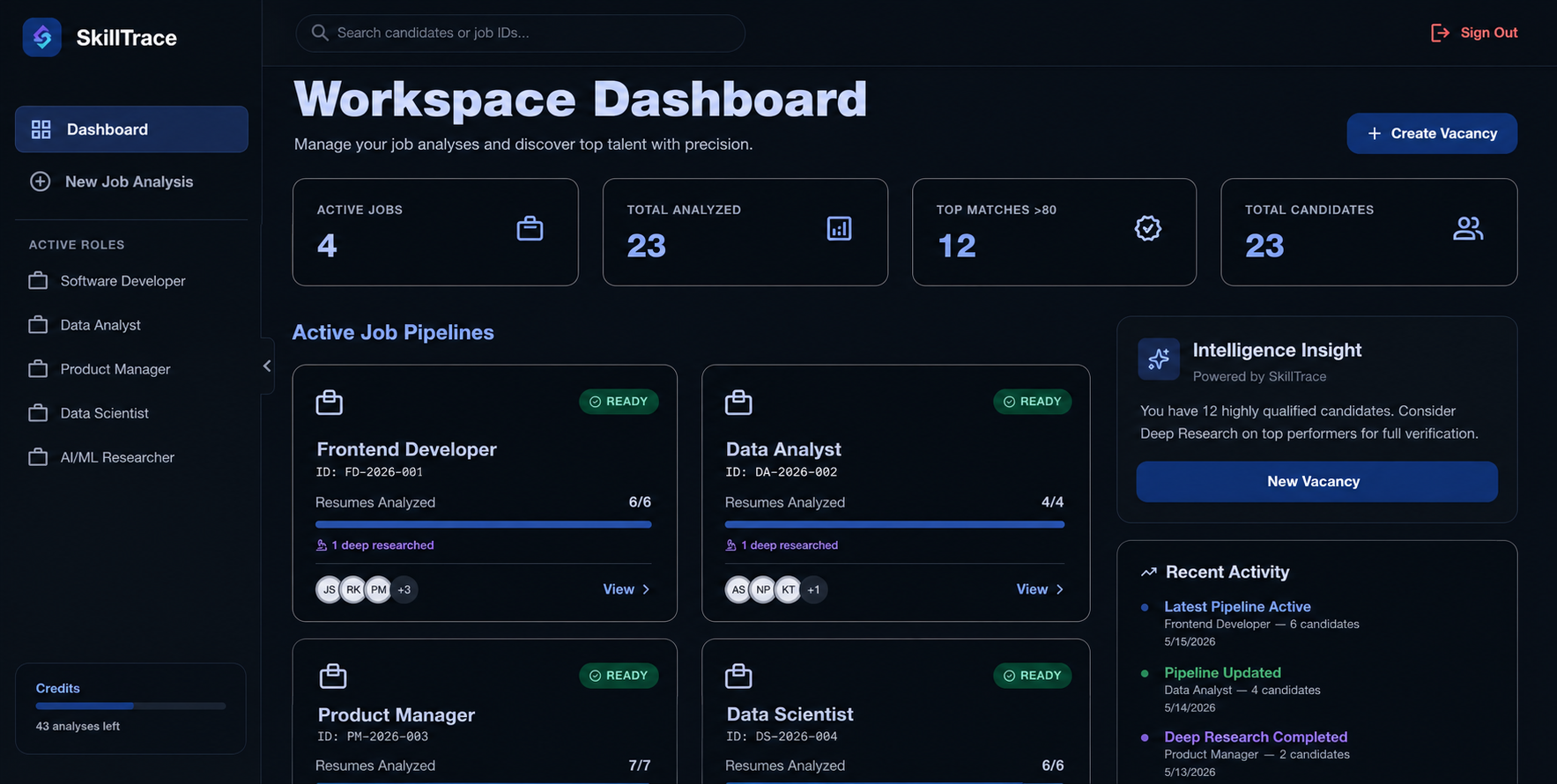Screen dimensions: 1557x784
Task: Click the verified badge icon in Top Matches card
Action: 1147,228
